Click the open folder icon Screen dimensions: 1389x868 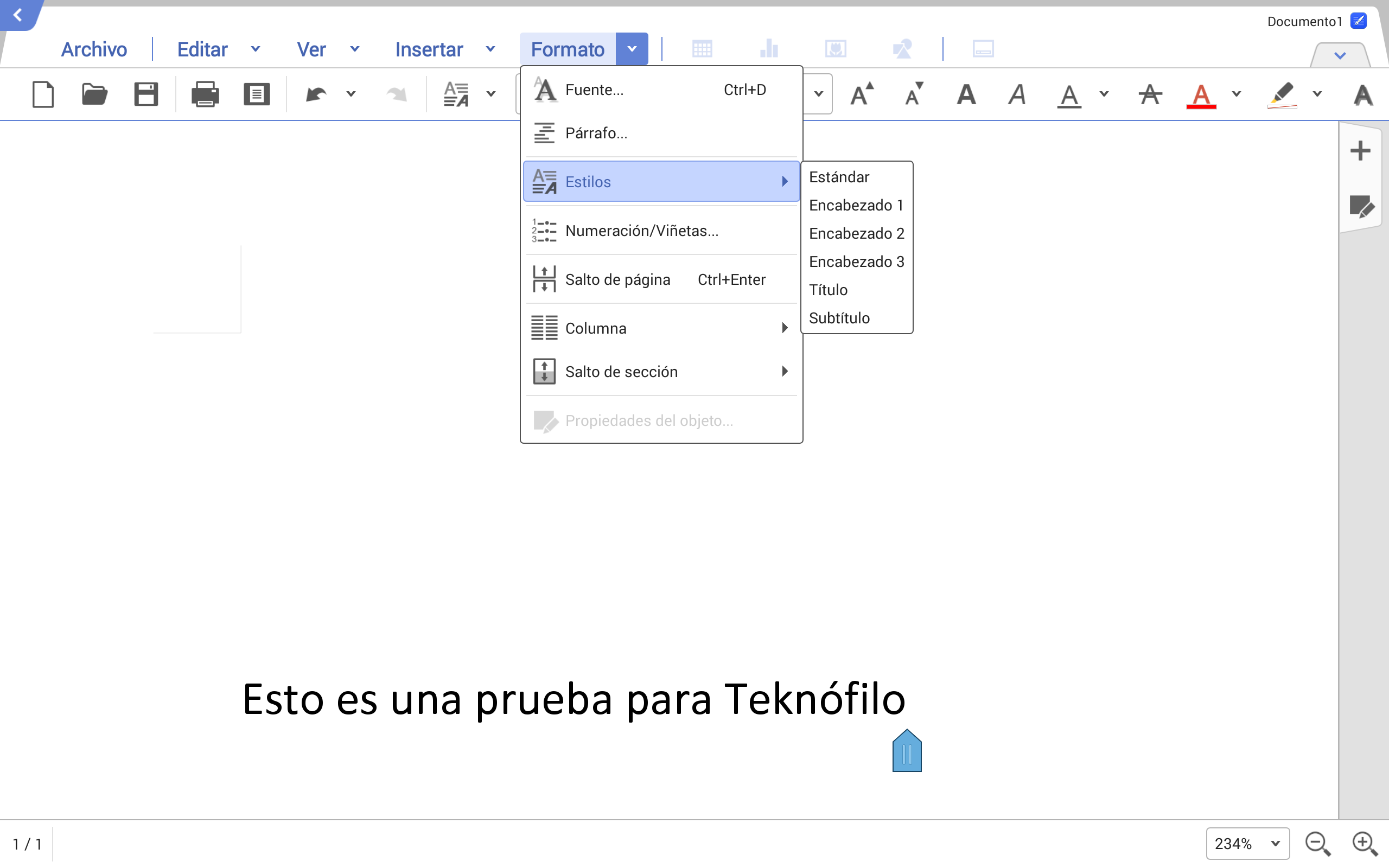tap(94, 94)
